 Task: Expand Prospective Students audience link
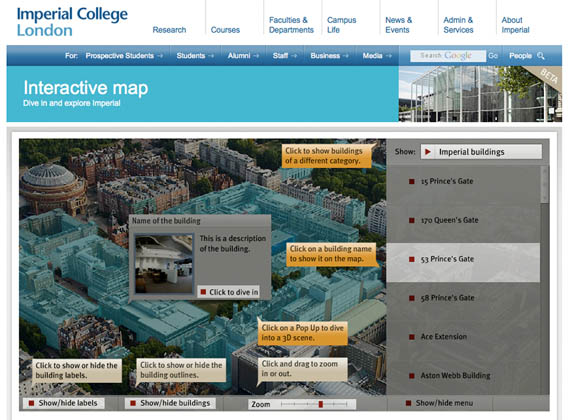click(x=124, y=56)
